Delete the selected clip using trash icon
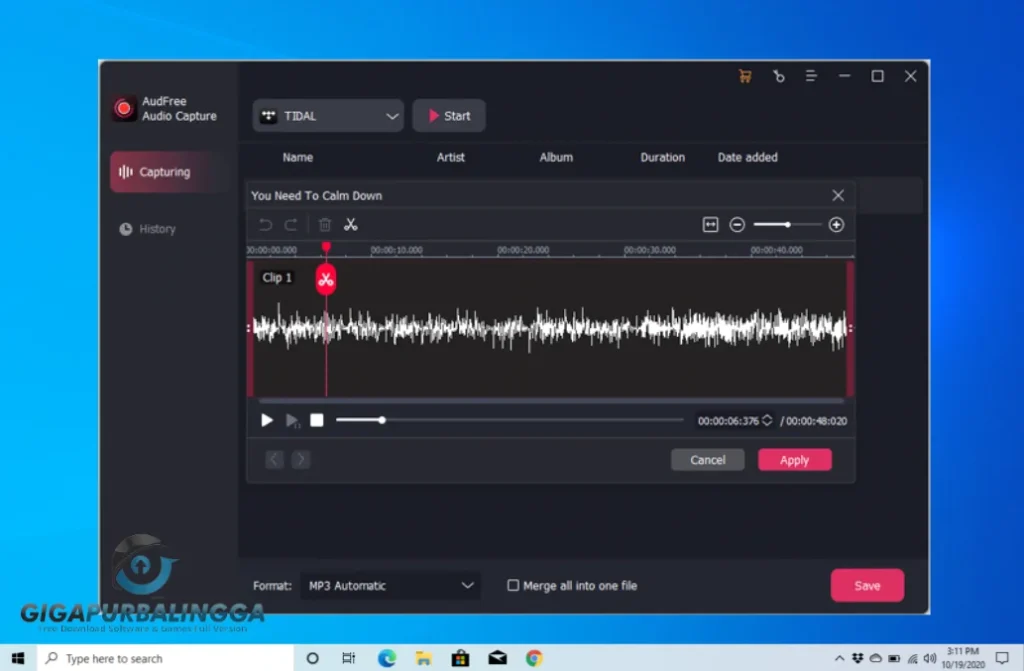Image resolution: width=1024 pixels, height=671 pixels. tap(324, 224)
